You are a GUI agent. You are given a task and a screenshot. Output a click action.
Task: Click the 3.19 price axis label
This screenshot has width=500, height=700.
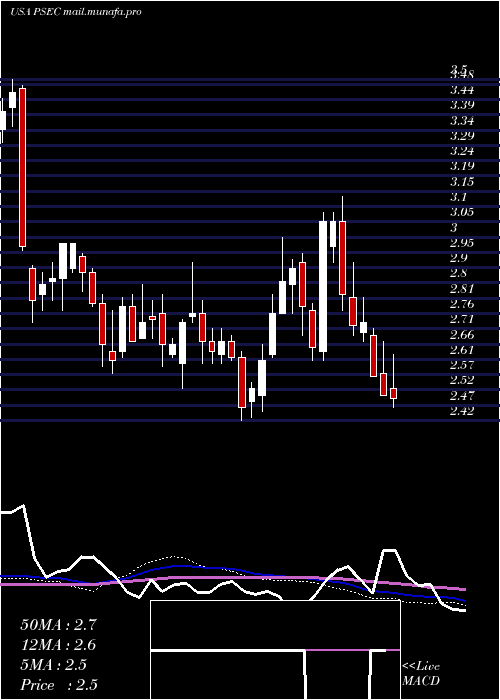coord(462,166)
